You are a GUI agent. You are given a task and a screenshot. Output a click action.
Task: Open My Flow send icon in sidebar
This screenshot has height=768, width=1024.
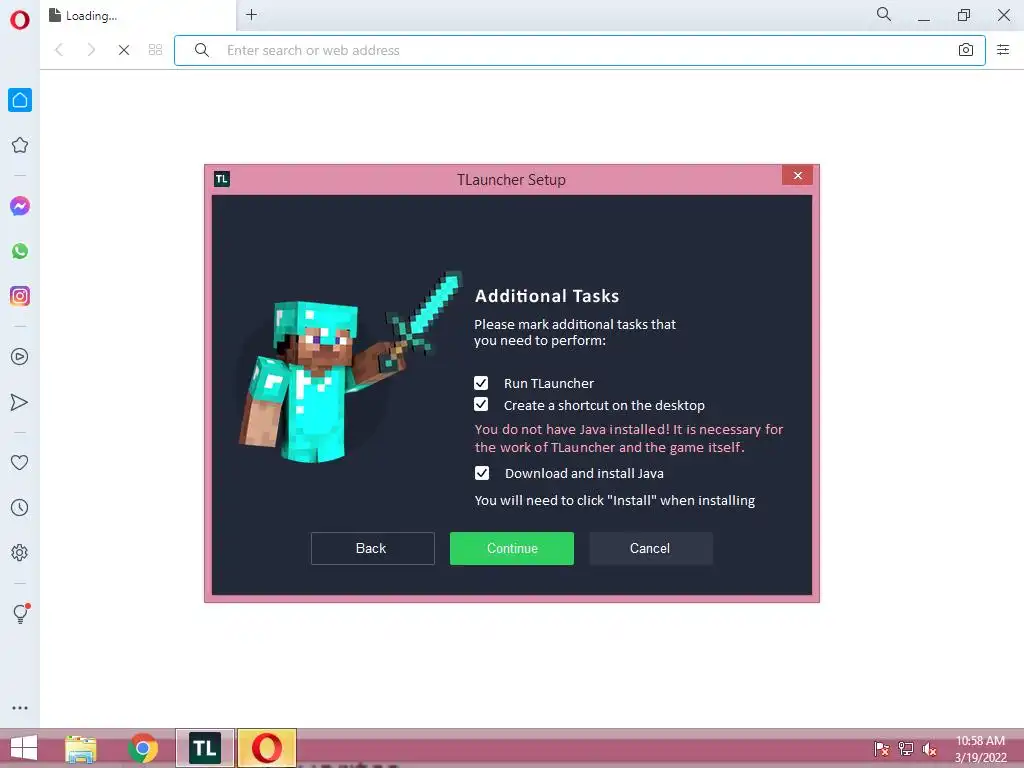point(20,402)
